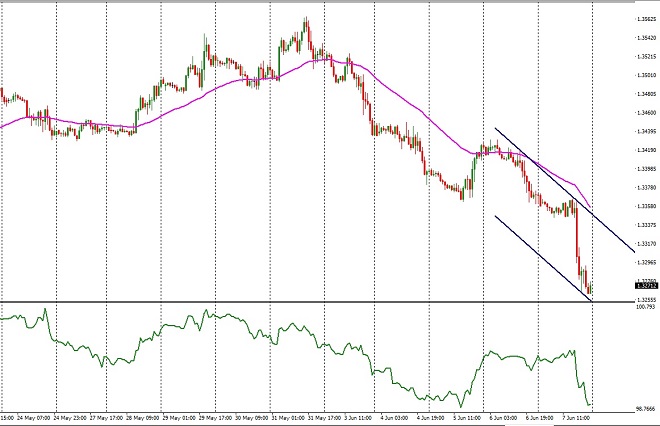The image size is (660, 426).
Task: Click the 1.33170 price axis label
Action: tap(647, 243)
